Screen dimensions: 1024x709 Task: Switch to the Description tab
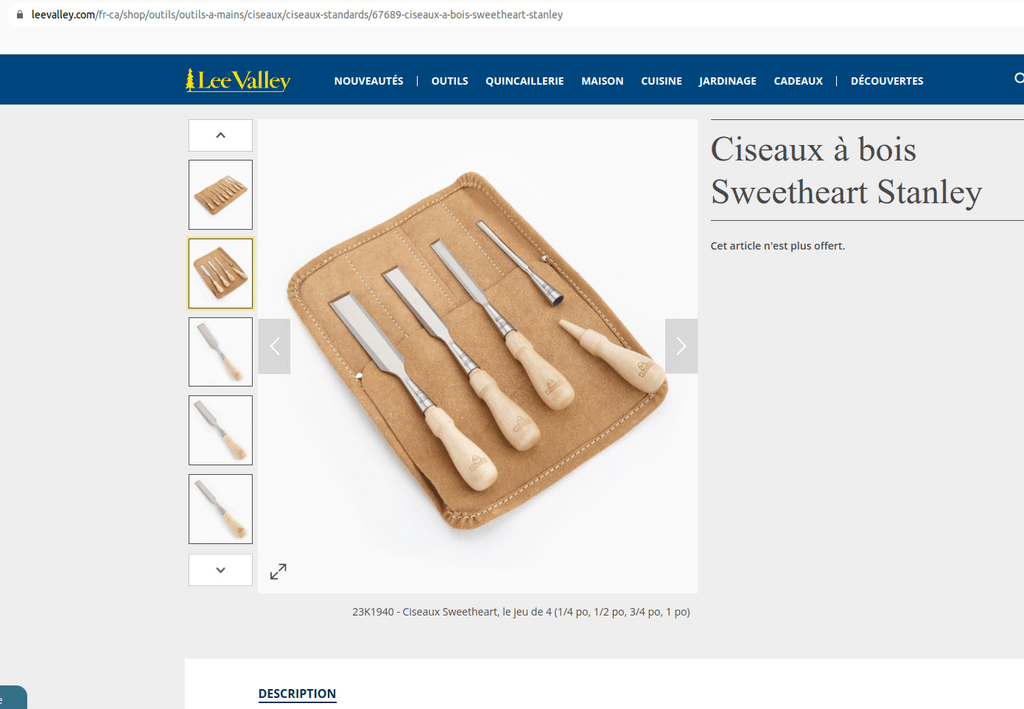[297, 694]
